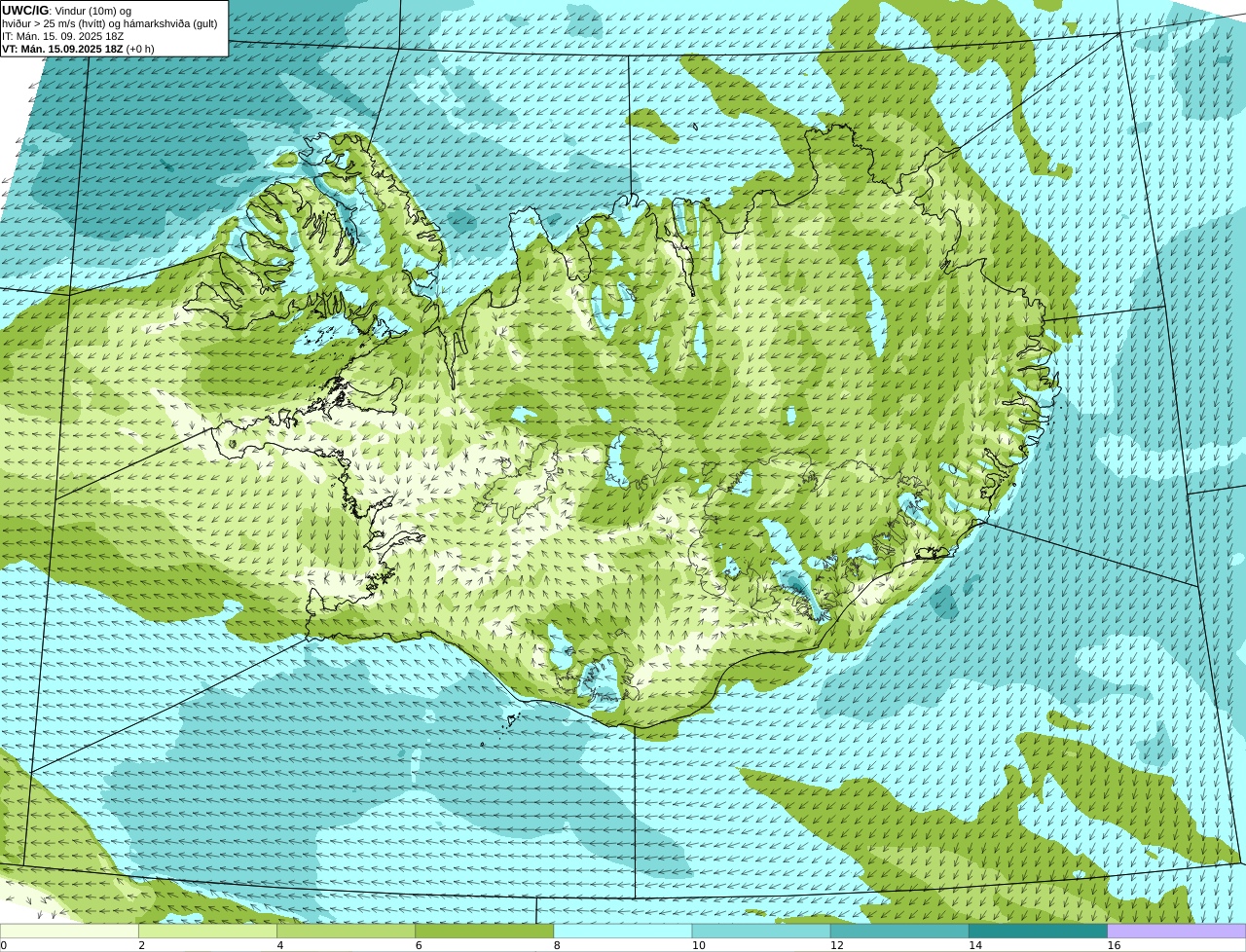Click the legend scale label '0'
1246x952 pixels.
coord(4,945)
